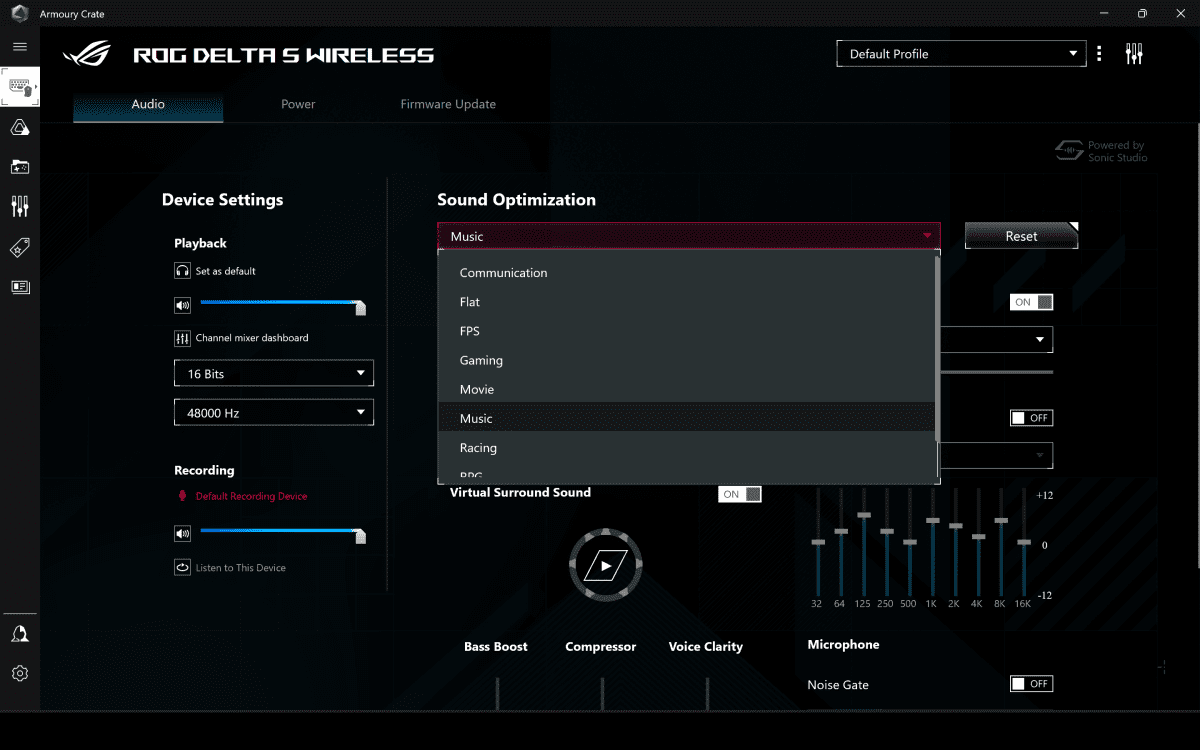Viewport: 1200px width, 750px height.
Task: Click the red microphone icon under Recording
Action: tap(182, 496)
